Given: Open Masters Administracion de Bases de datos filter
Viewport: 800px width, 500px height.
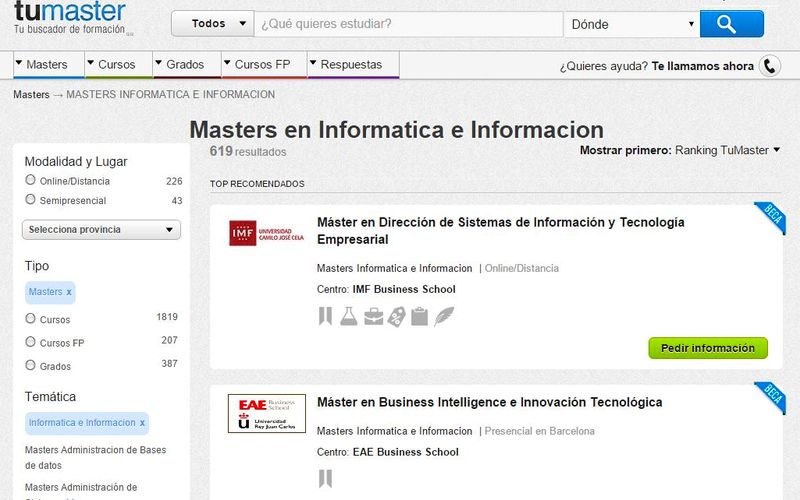Looking at the screenshot, I should pyautogui.click(x=95, y=458).
